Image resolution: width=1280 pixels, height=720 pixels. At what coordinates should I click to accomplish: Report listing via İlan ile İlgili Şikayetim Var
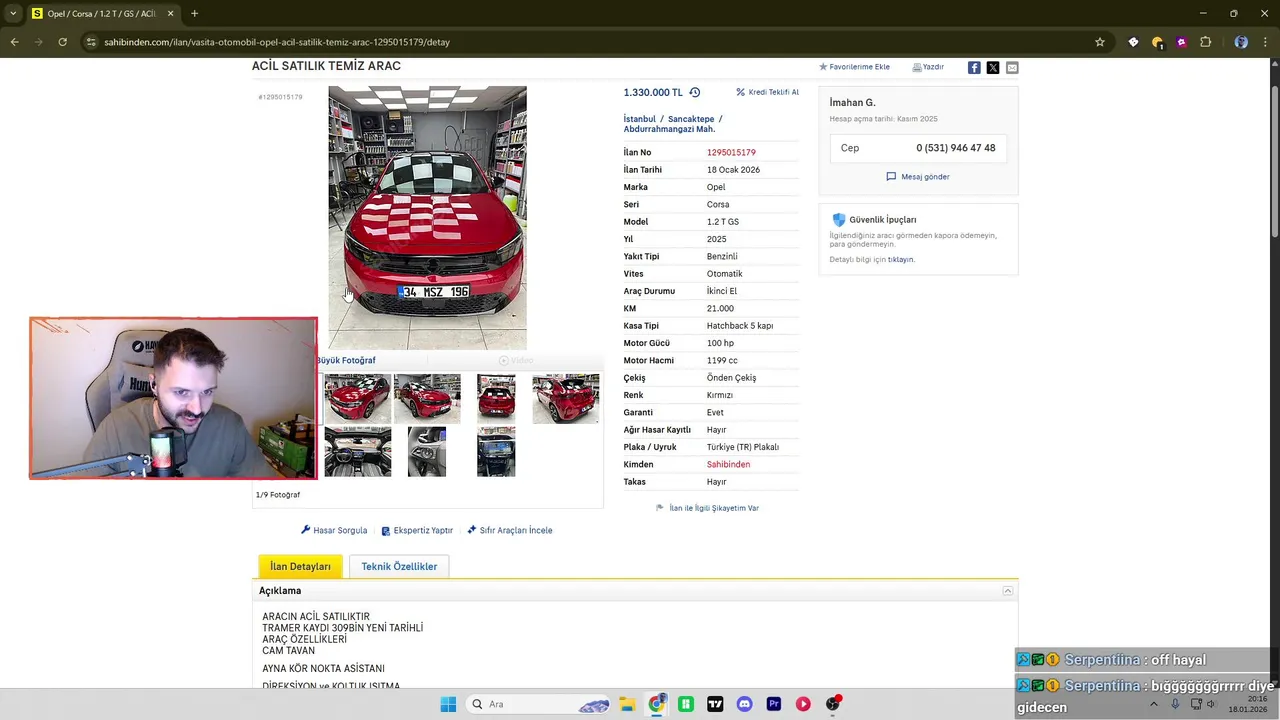(x=707, y=508)
